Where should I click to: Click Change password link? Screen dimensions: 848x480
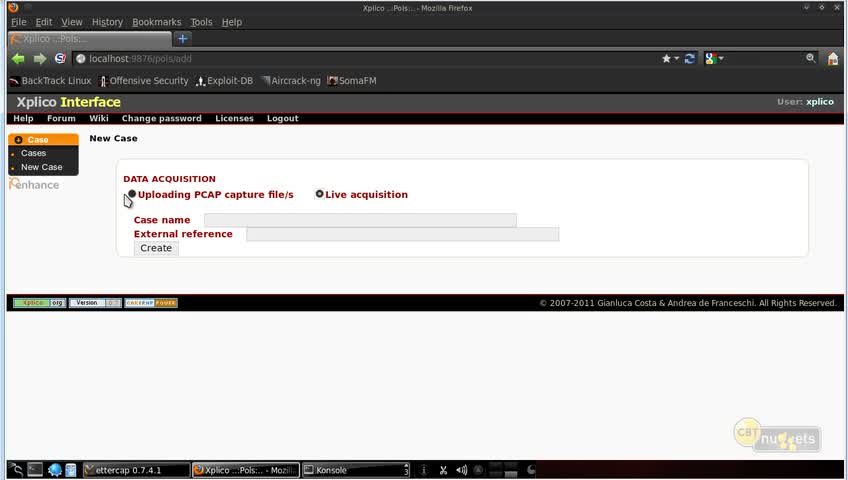[x=161, y=118]
